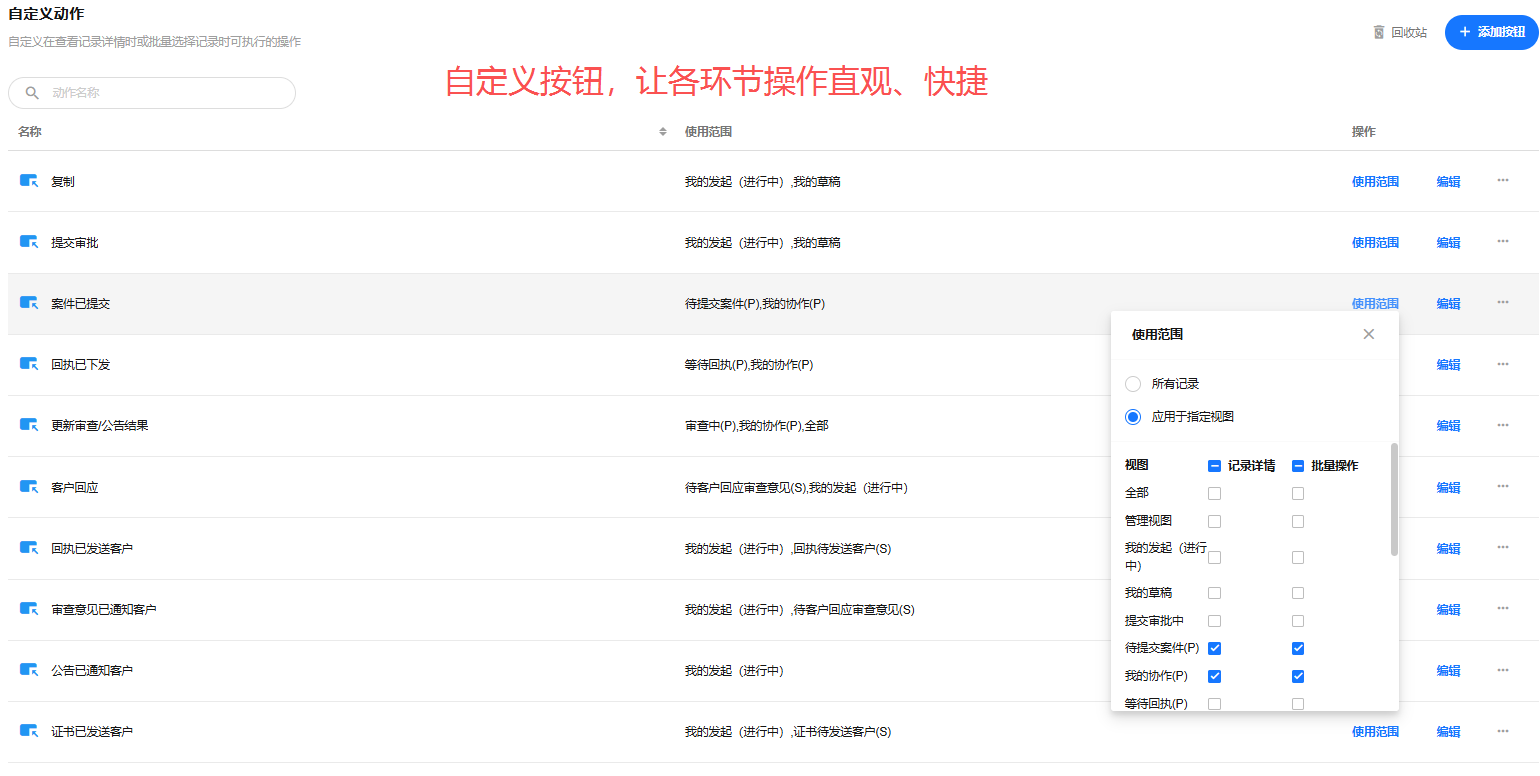Click the action icon beside 复制

pos(29,181)
